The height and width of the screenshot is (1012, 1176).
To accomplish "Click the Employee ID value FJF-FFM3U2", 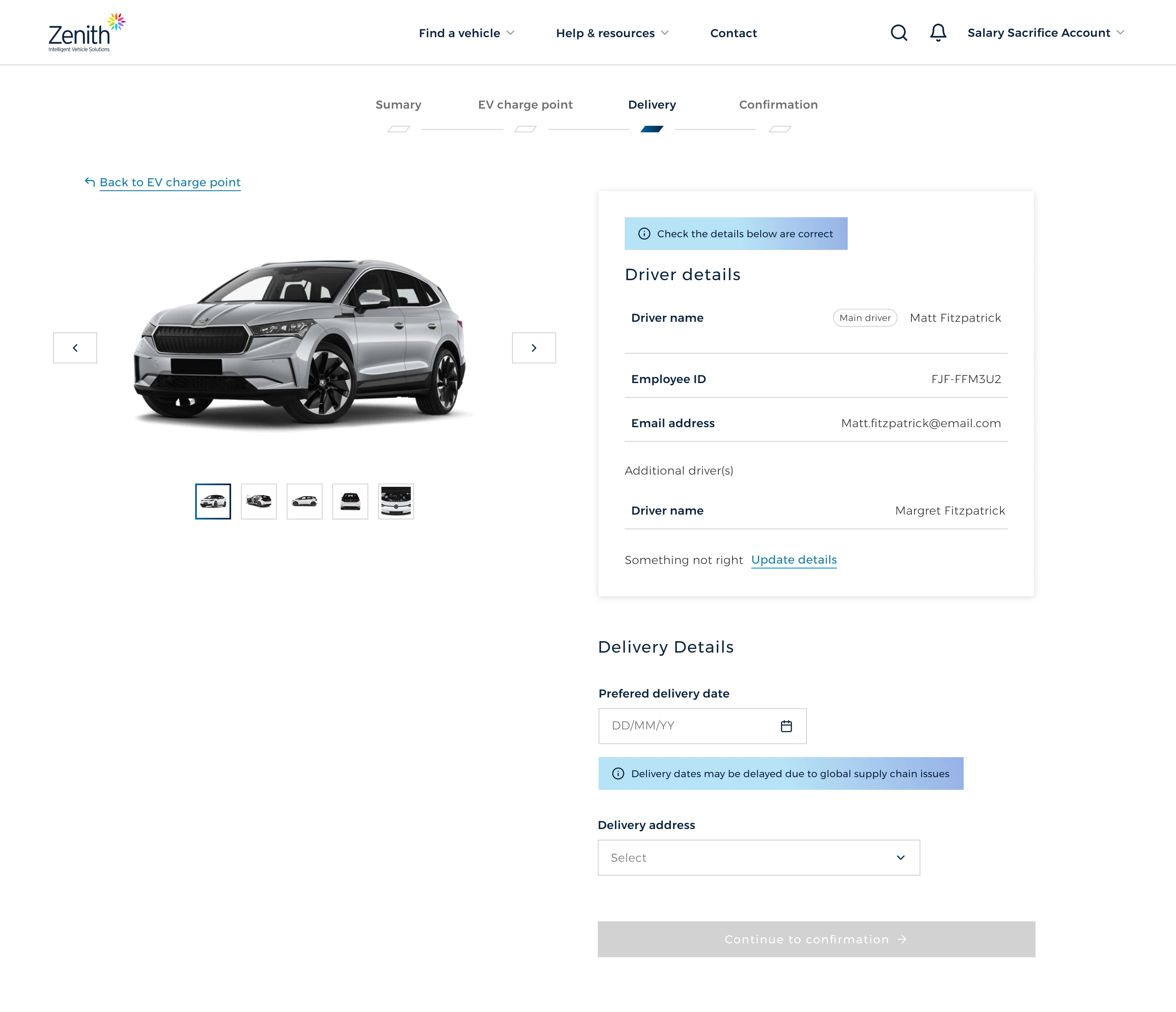I will [966, 379].
